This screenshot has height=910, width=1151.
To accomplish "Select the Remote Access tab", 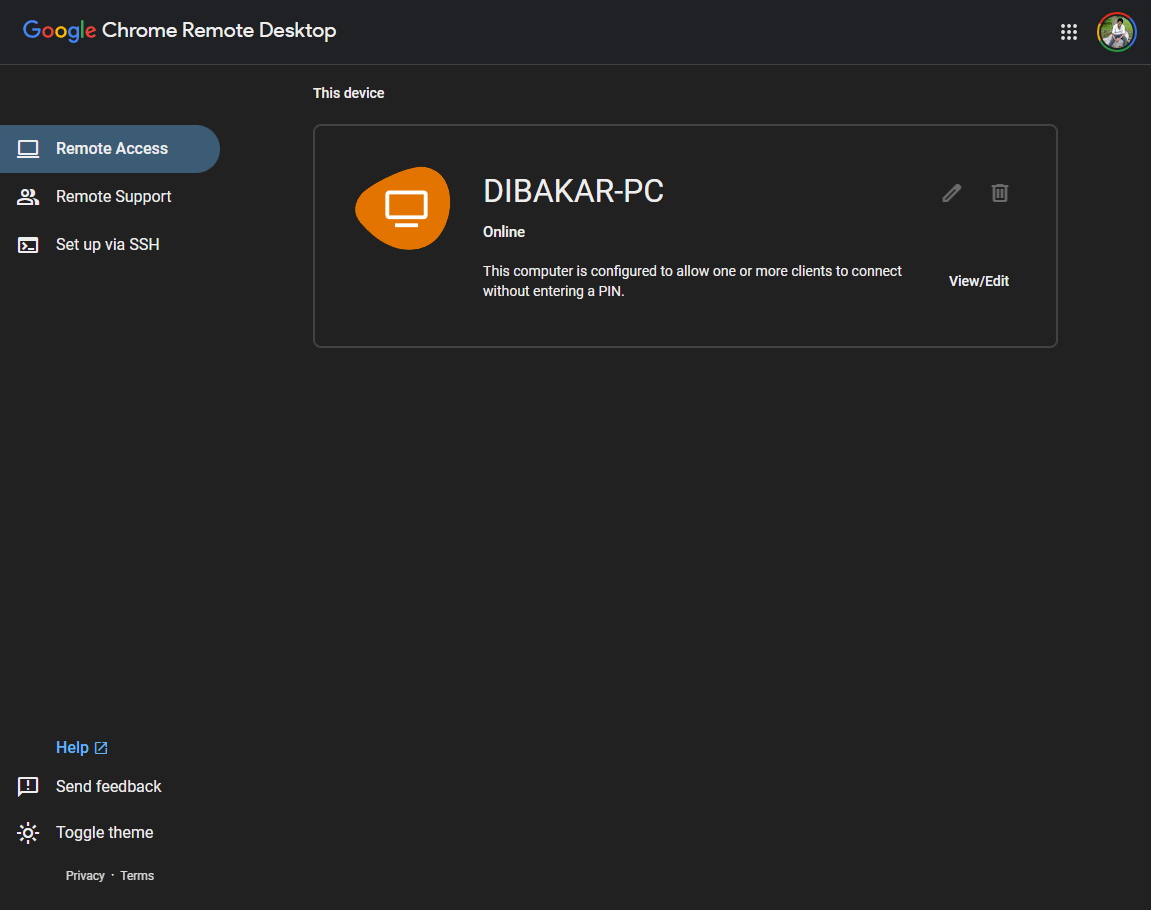I will (110, 149).
